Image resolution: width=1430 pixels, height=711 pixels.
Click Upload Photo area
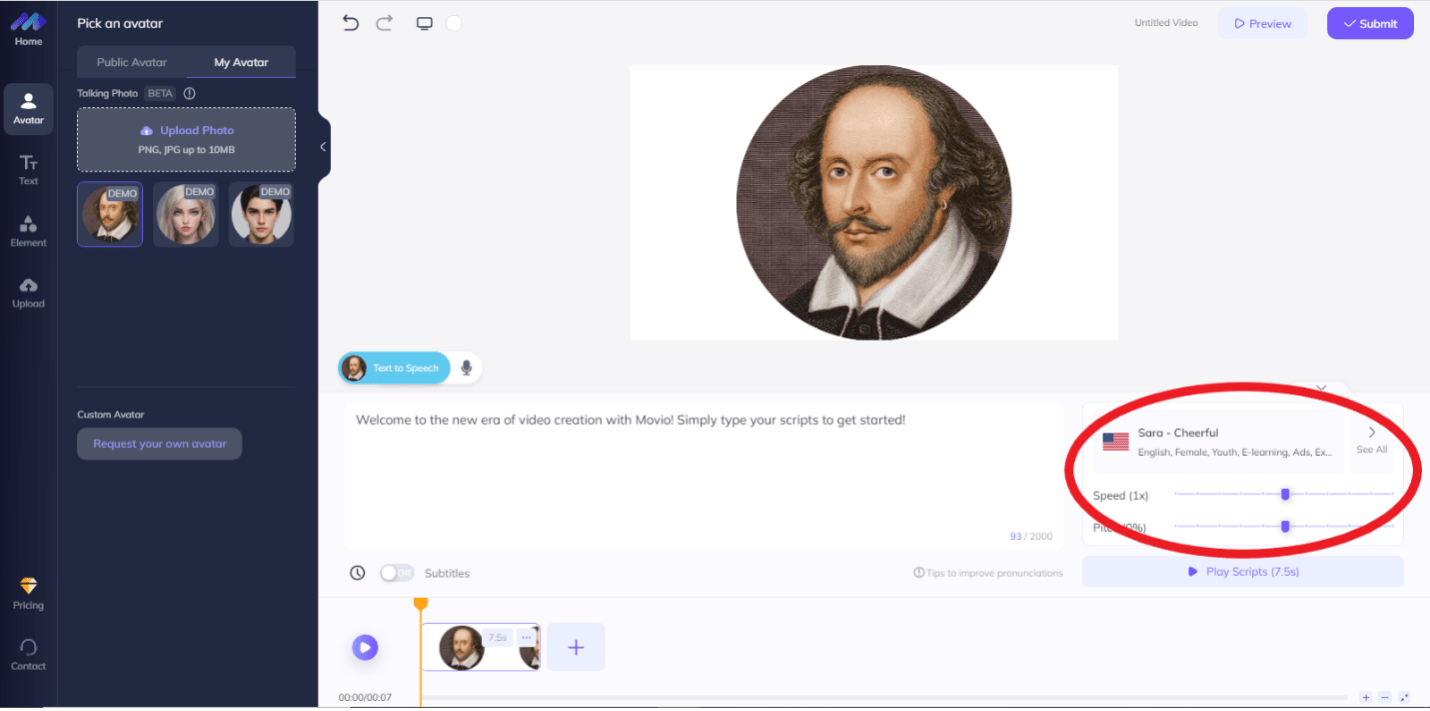coord(186,140)
